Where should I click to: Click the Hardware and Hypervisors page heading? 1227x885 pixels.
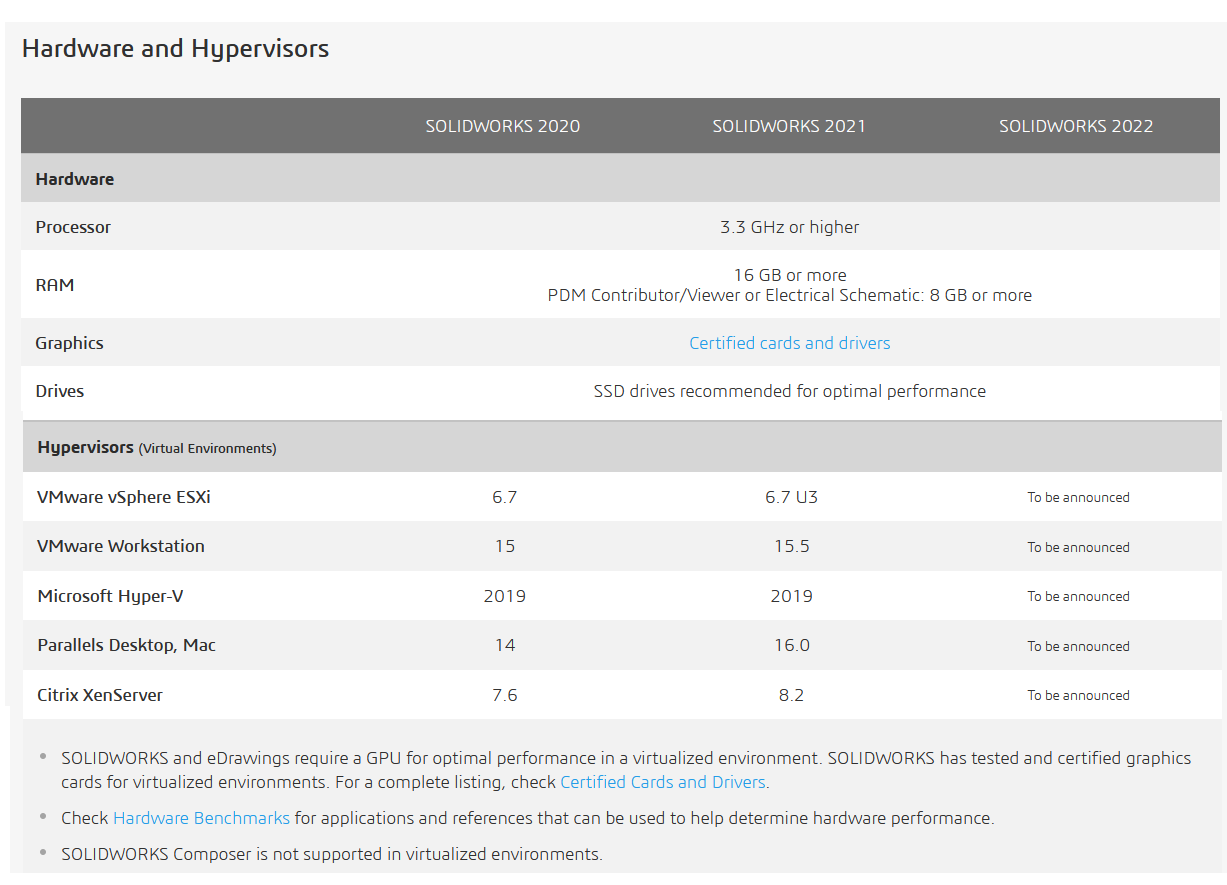coord(175,48)
